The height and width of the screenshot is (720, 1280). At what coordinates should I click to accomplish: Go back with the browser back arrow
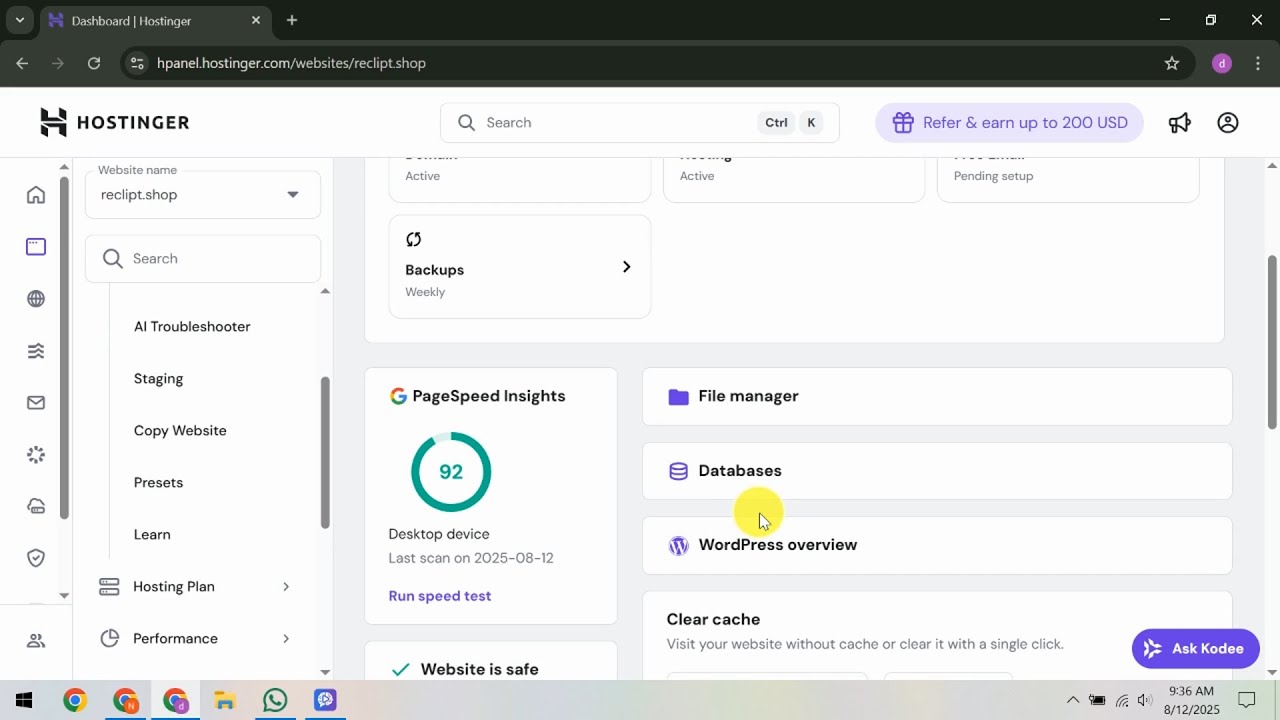(22, 63)
